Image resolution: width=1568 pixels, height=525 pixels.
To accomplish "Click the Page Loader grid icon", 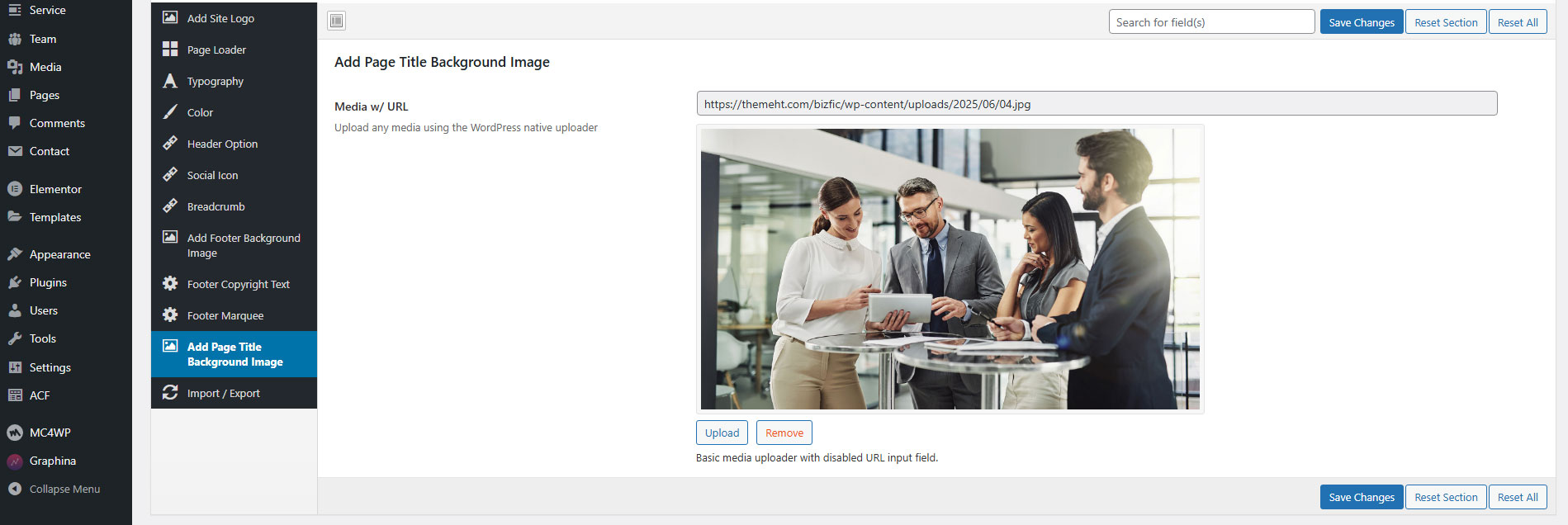I will (170, 50).
